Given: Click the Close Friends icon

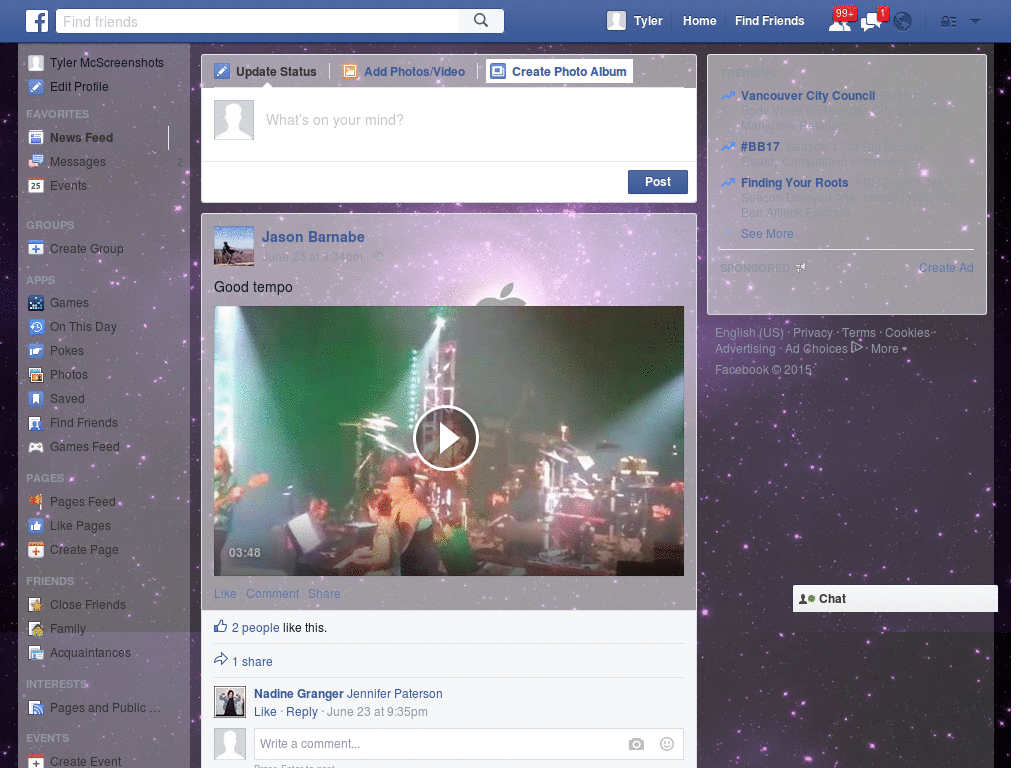Looking at the screenshot, I should [x=36, y=605].
